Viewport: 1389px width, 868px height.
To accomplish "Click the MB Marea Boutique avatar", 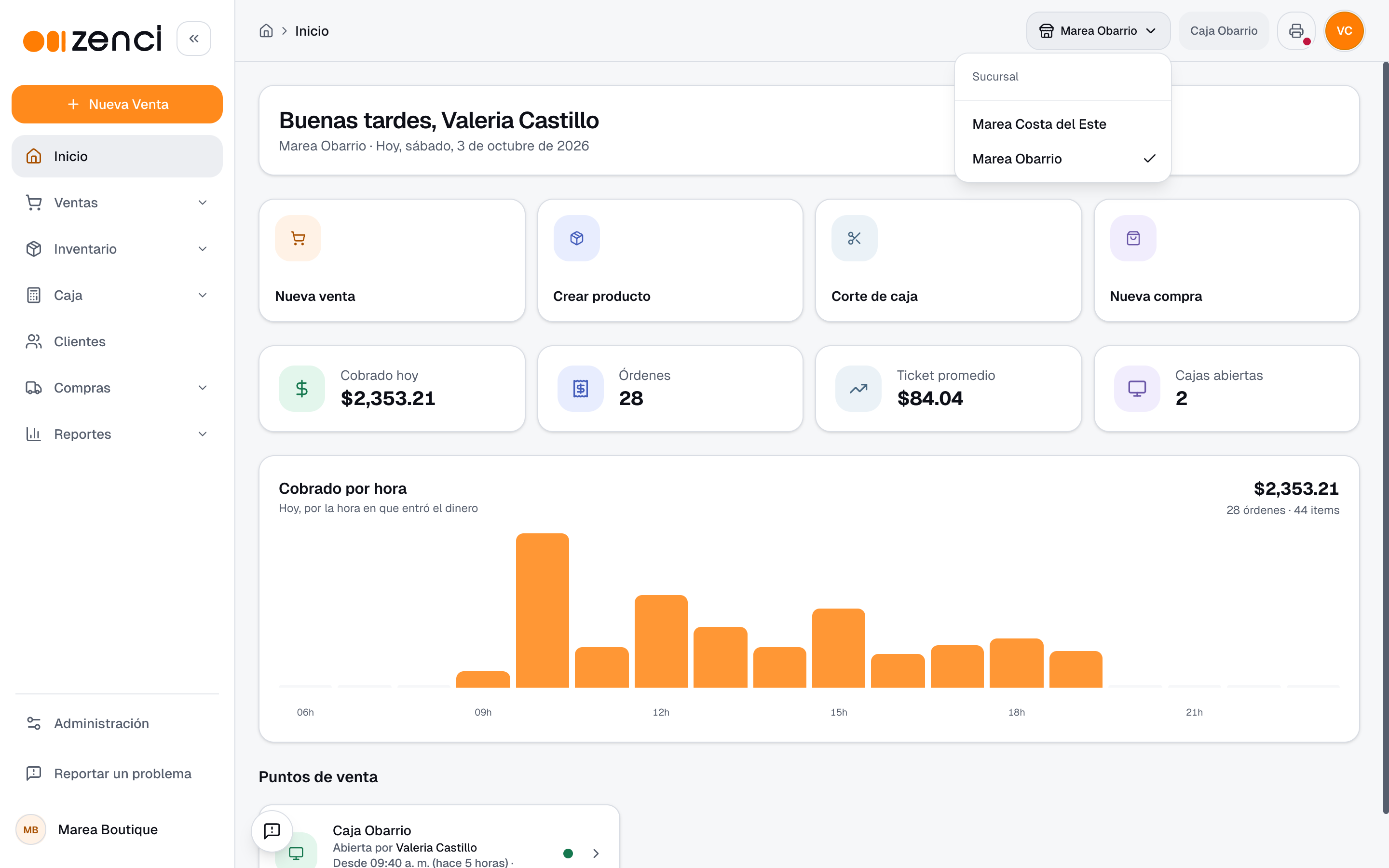I will (30, 829).
